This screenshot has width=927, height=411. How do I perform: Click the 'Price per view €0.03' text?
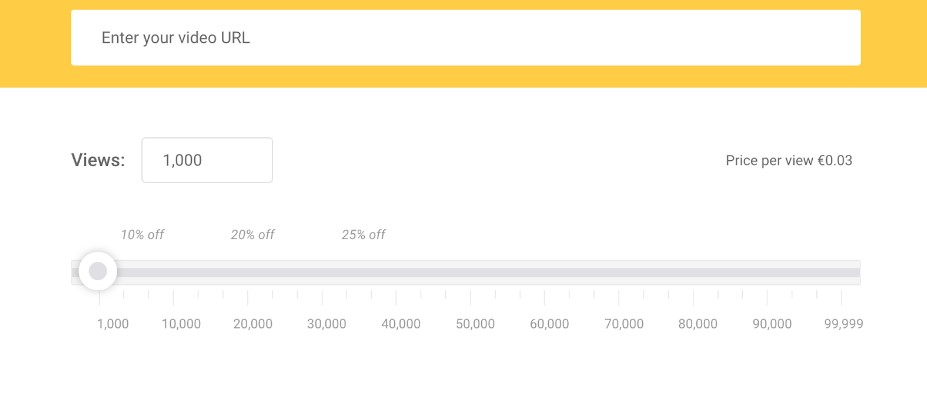(x=789, y=160)
